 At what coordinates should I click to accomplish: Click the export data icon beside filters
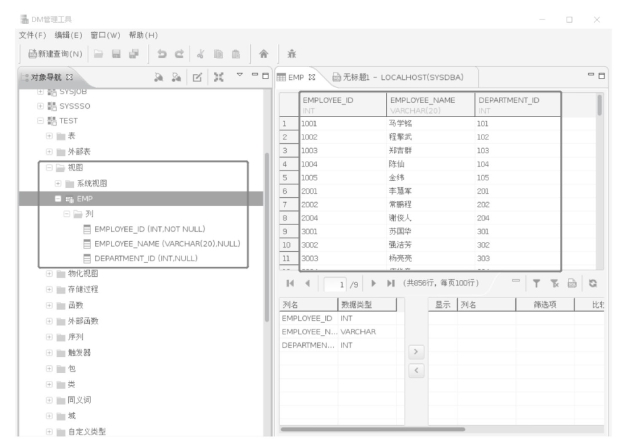tap(572, 283)
